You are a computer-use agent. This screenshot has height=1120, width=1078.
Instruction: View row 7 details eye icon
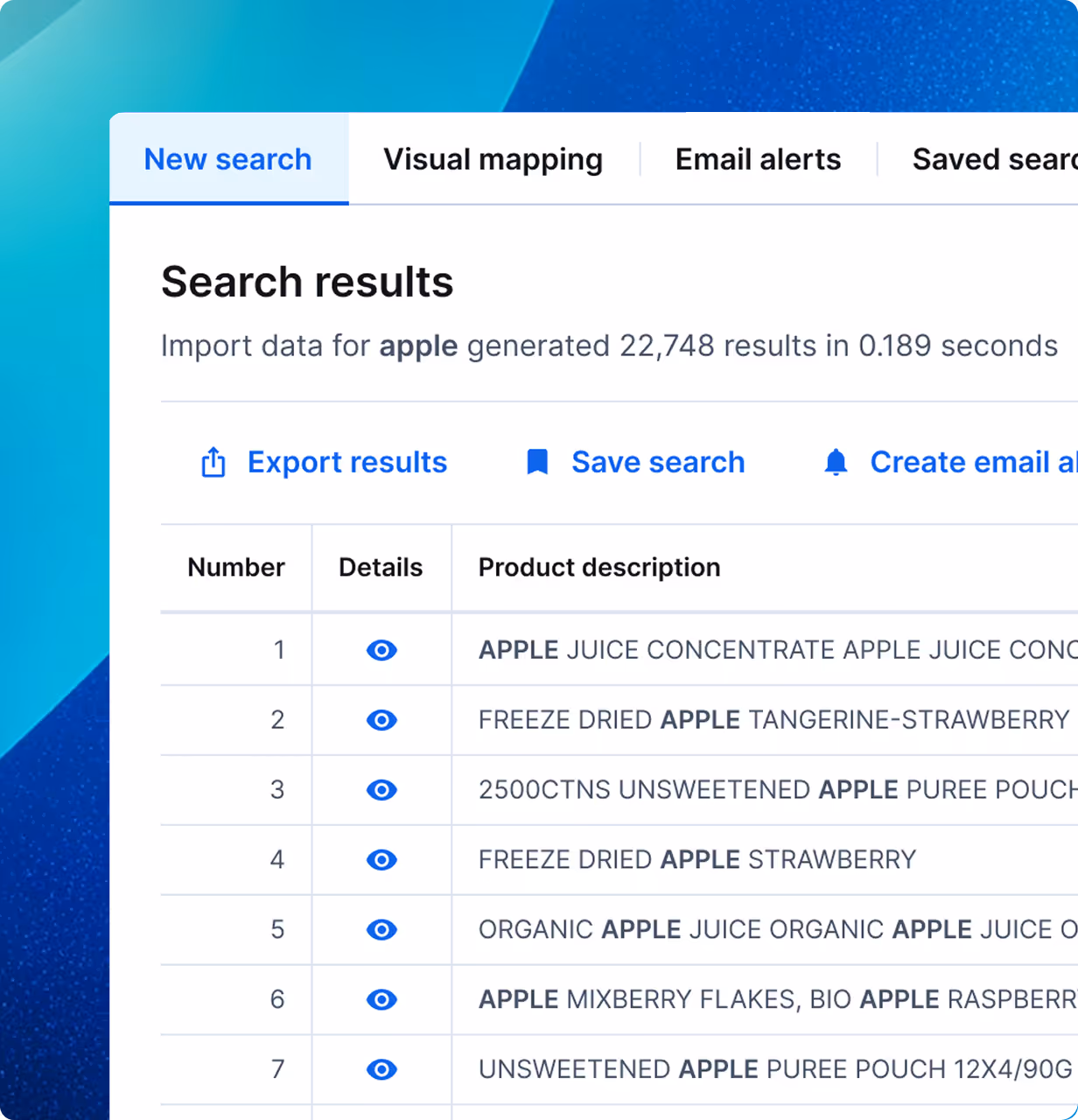pyautogui.click(x=381, y=1069)
